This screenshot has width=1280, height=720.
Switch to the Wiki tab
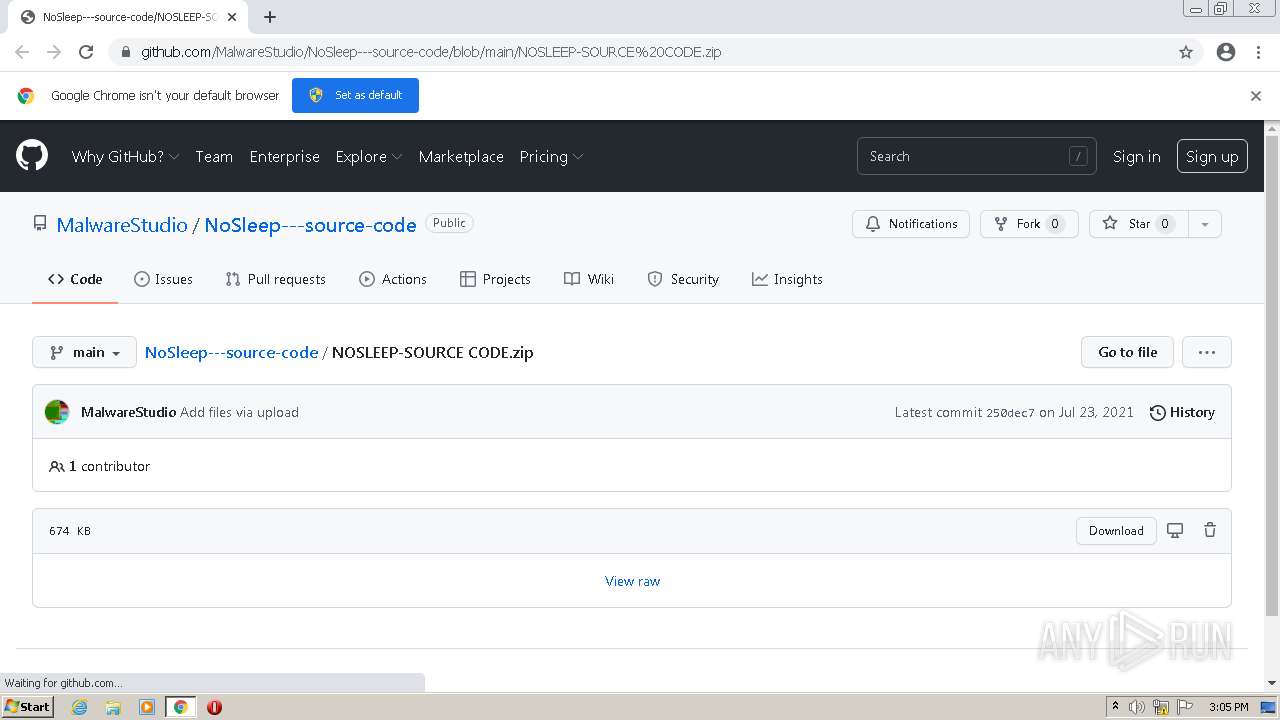point(589,279)
